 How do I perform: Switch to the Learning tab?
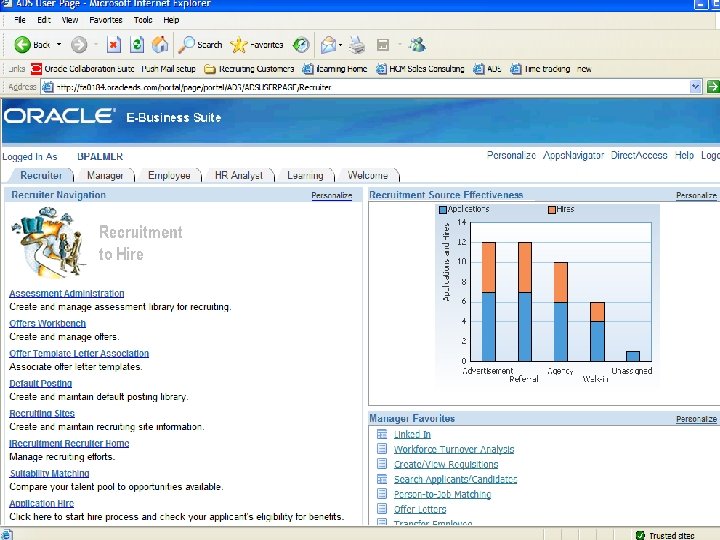(x=305, y=175)
